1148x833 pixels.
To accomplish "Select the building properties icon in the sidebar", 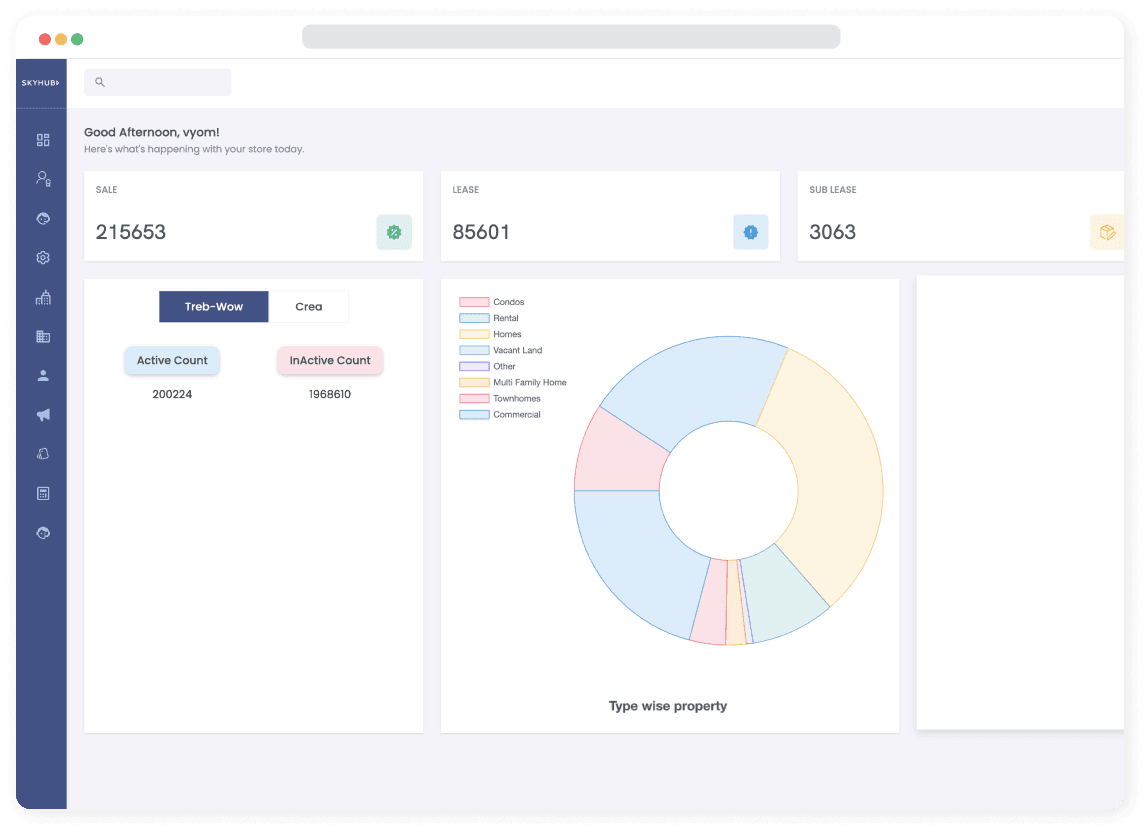I will tap(42, 296).
